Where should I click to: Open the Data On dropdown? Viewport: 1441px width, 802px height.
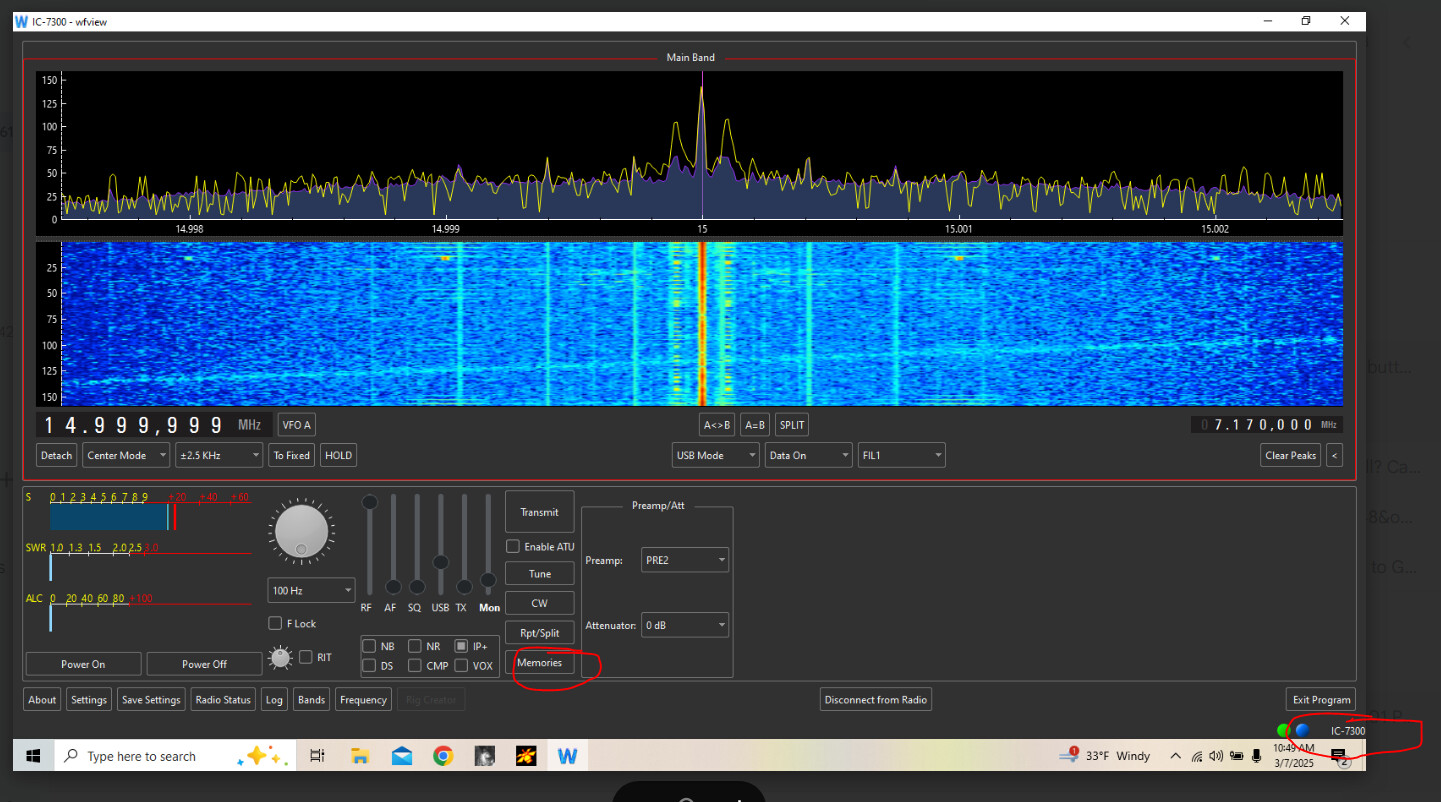[x=808, y=455]
